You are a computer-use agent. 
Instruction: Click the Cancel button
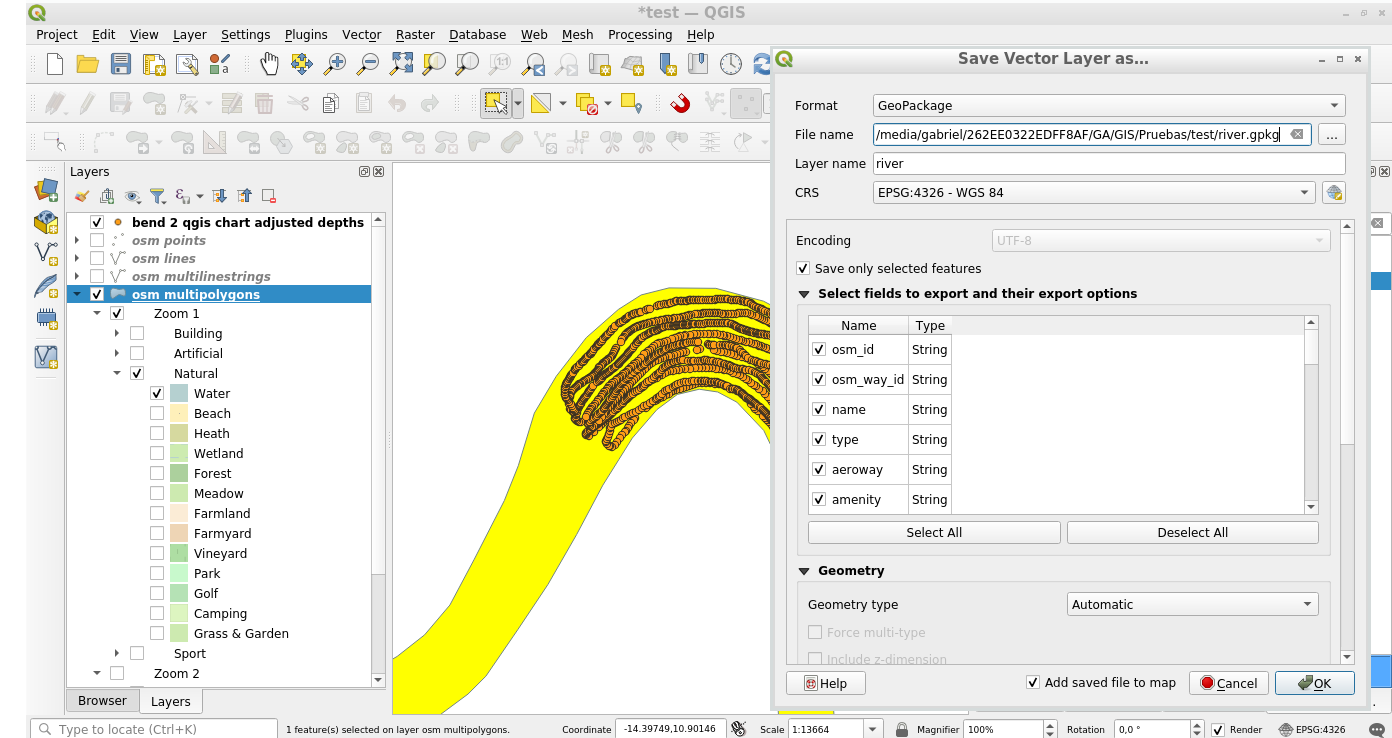point(1229,683)
